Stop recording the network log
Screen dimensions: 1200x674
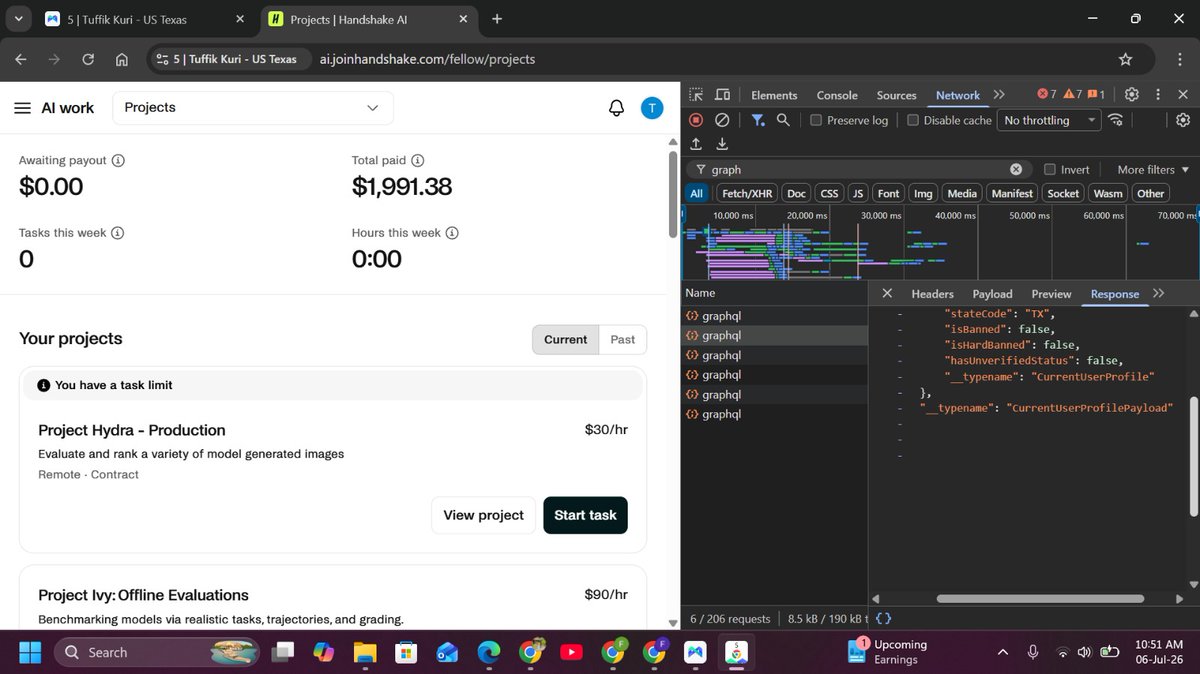pyautogui.click(x=697, y=120)
